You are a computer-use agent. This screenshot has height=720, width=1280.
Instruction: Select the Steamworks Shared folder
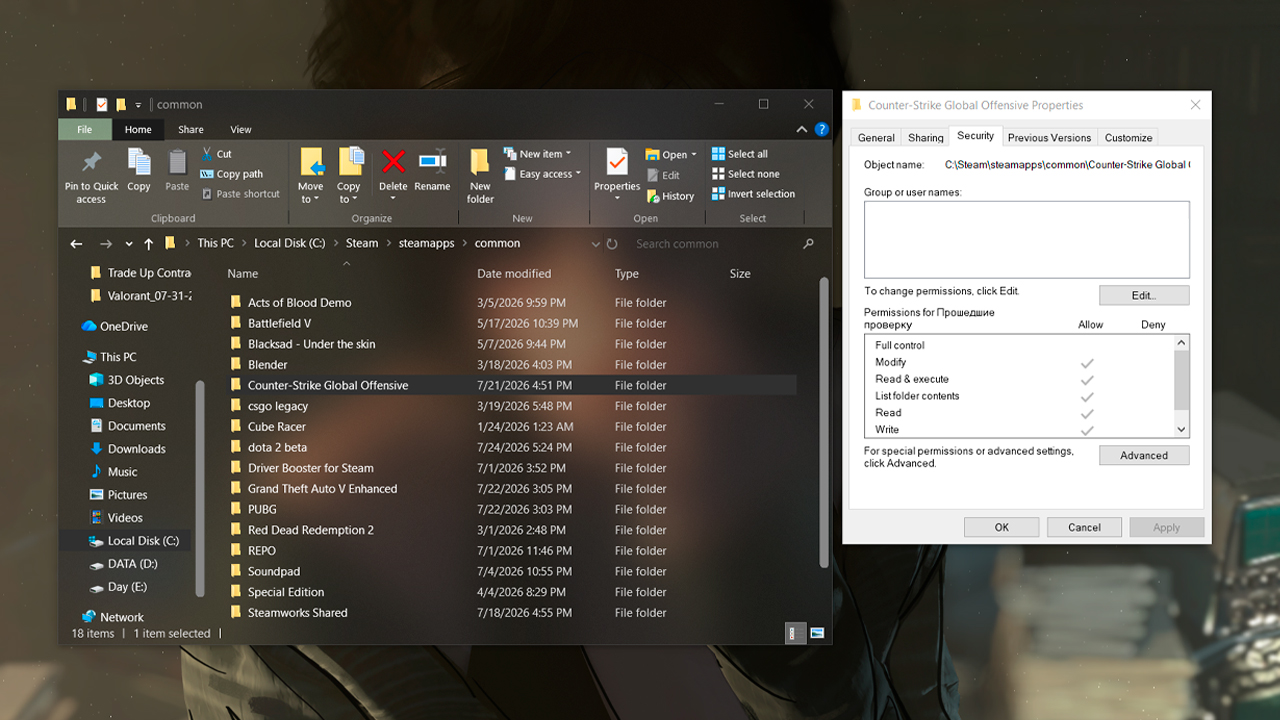[x=297, y=613]
